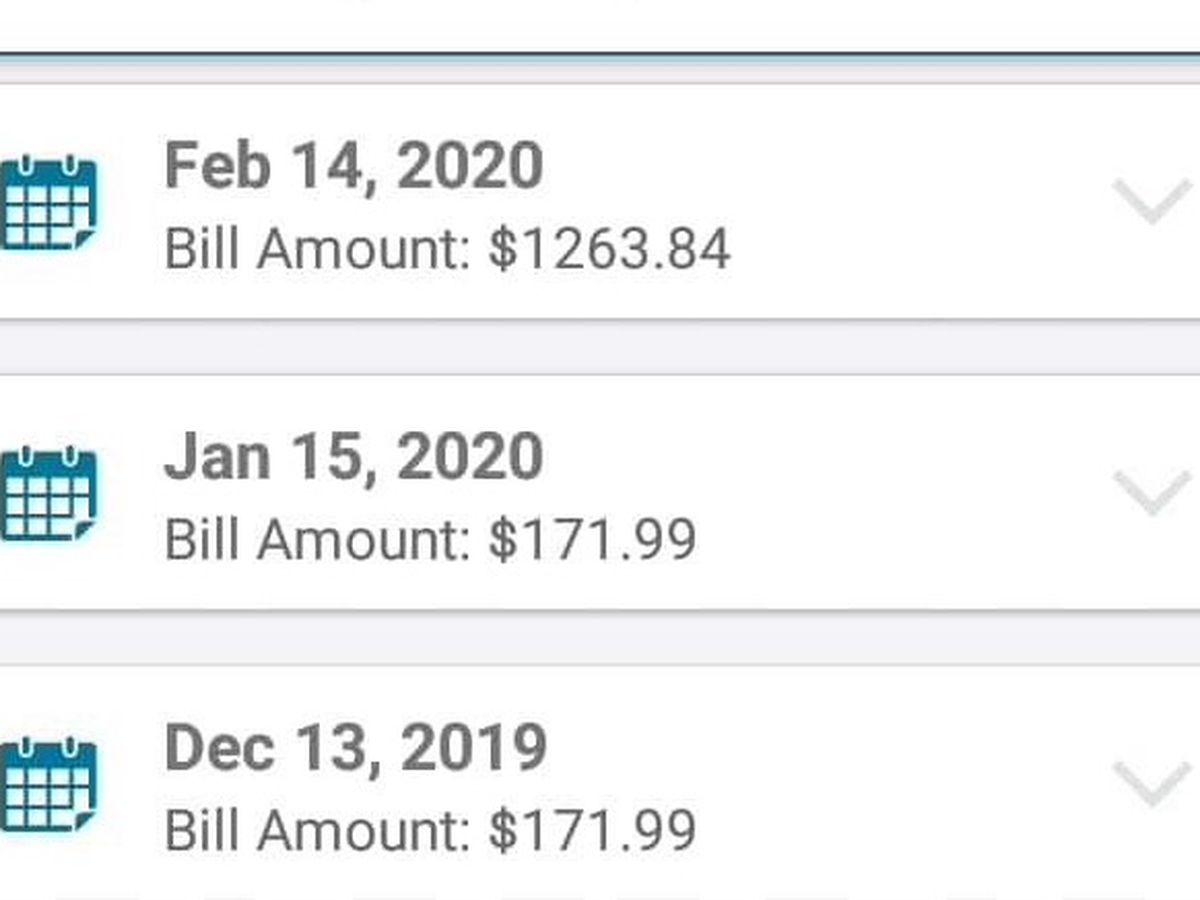Click the calendar icon beside Jan 15, 2020
This screenshot has height=900, width=1200.
48,494
